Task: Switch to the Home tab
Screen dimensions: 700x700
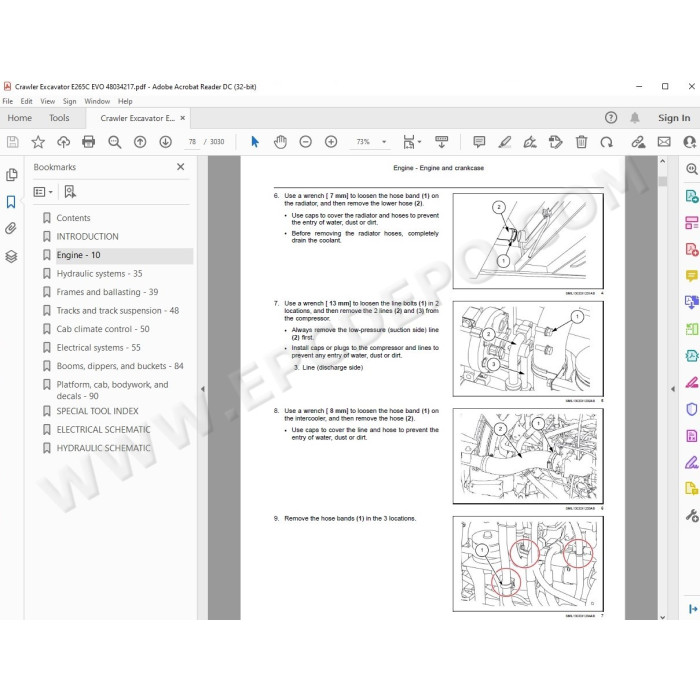Action: pos(20,118)
